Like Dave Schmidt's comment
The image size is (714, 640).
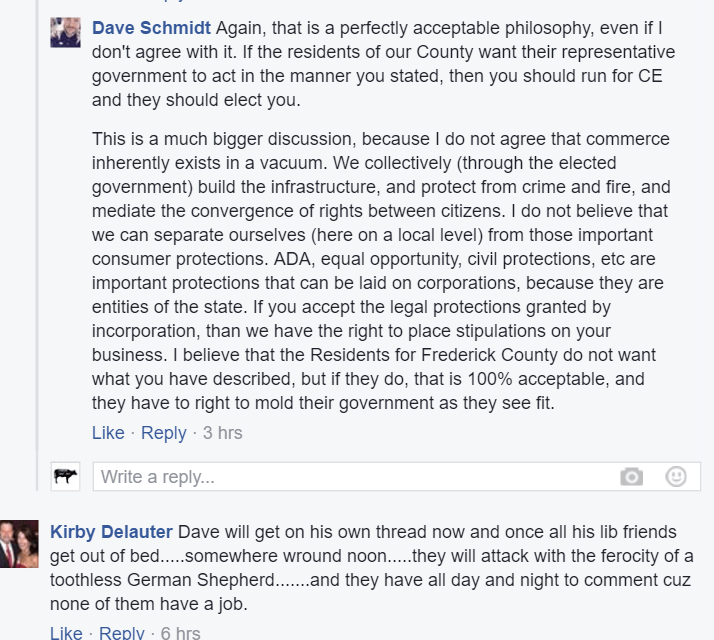(108, 433)
